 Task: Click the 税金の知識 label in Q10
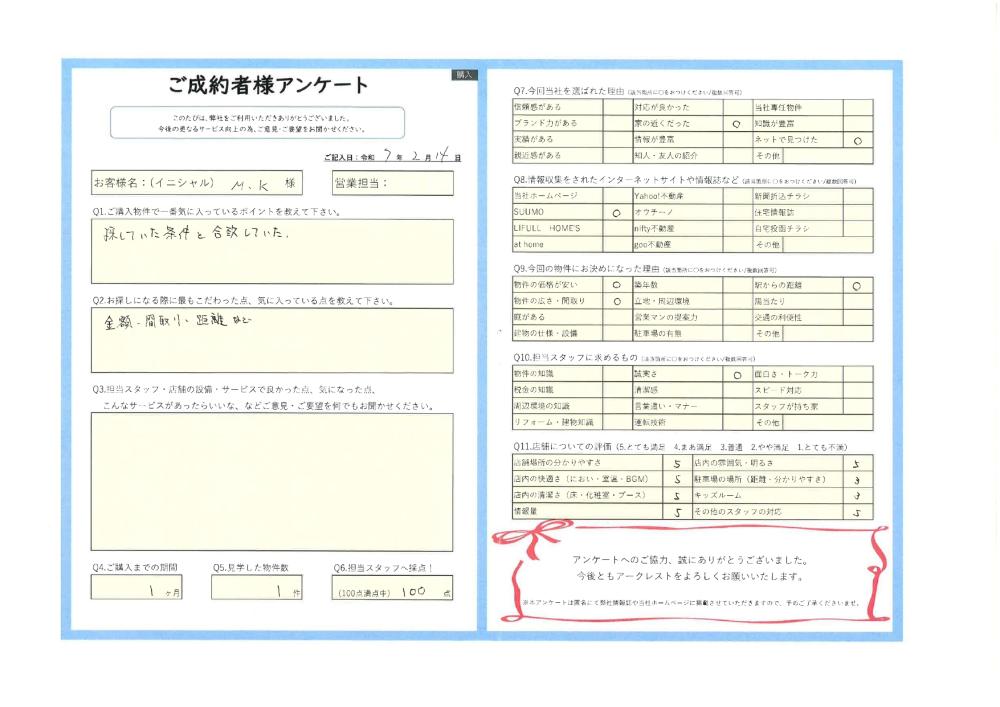tap(534, 390)
